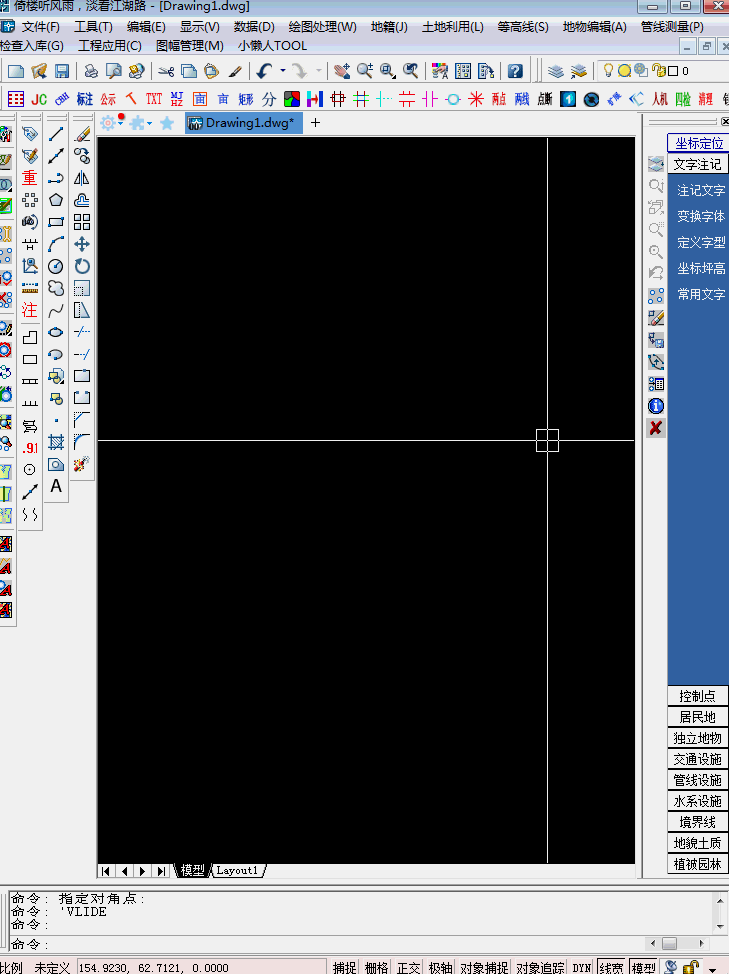Open the Undo history dropdown arrow
Image resolution: width=729 pixels, height=974 pixels.
[283, 71]
